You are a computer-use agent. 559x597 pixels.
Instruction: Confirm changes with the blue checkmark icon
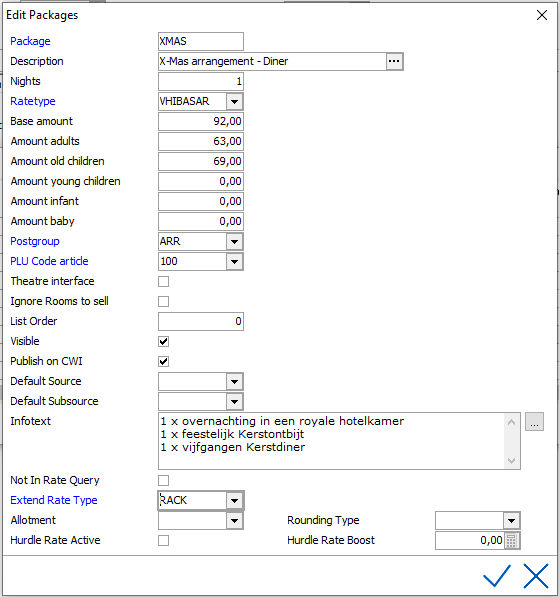(x=497, y=576)
